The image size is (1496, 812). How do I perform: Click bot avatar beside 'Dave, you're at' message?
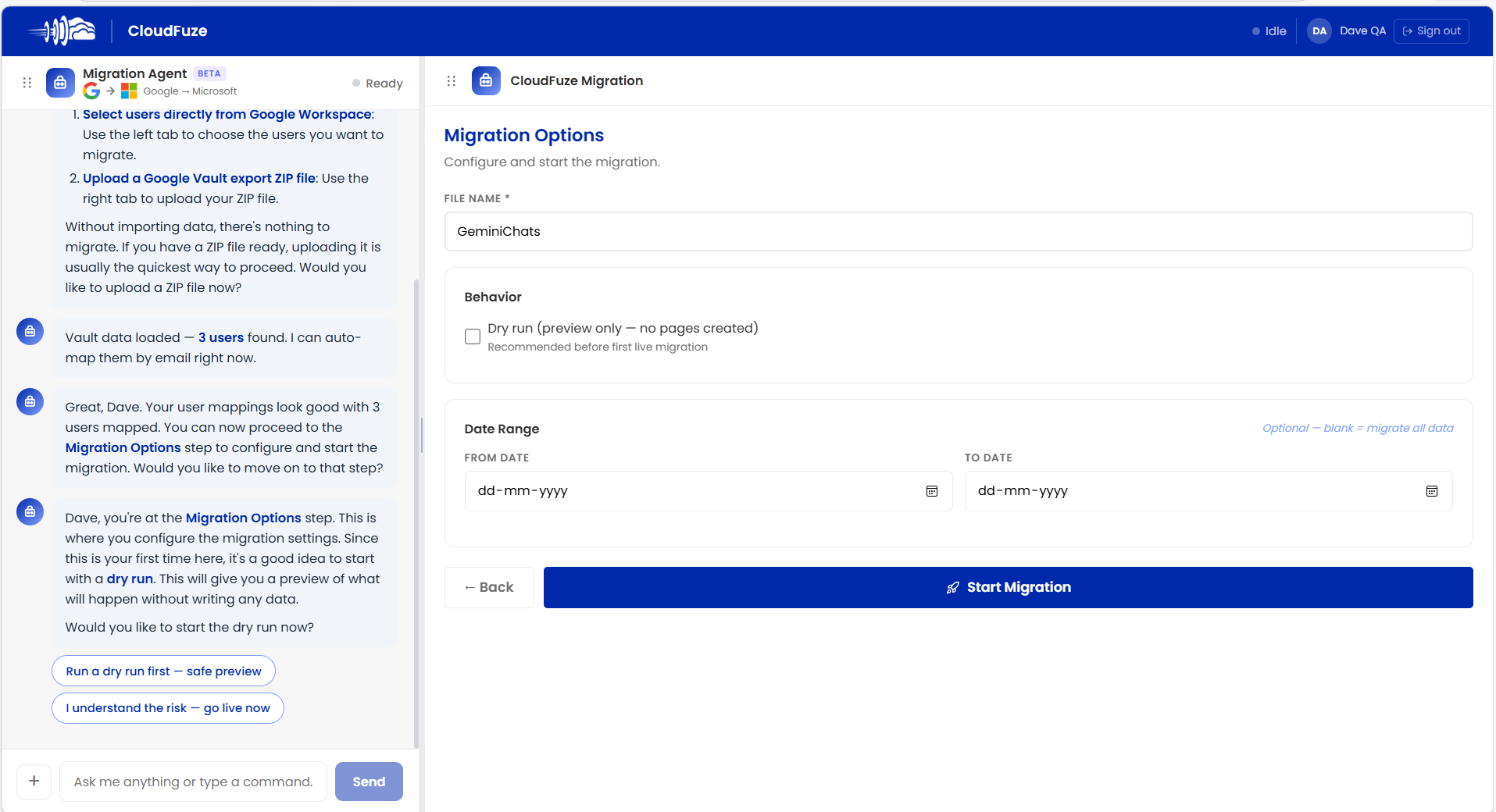point(30,511)
